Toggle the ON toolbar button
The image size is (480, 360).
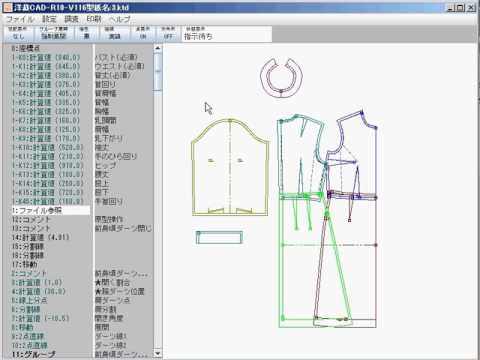click(143, 34)
